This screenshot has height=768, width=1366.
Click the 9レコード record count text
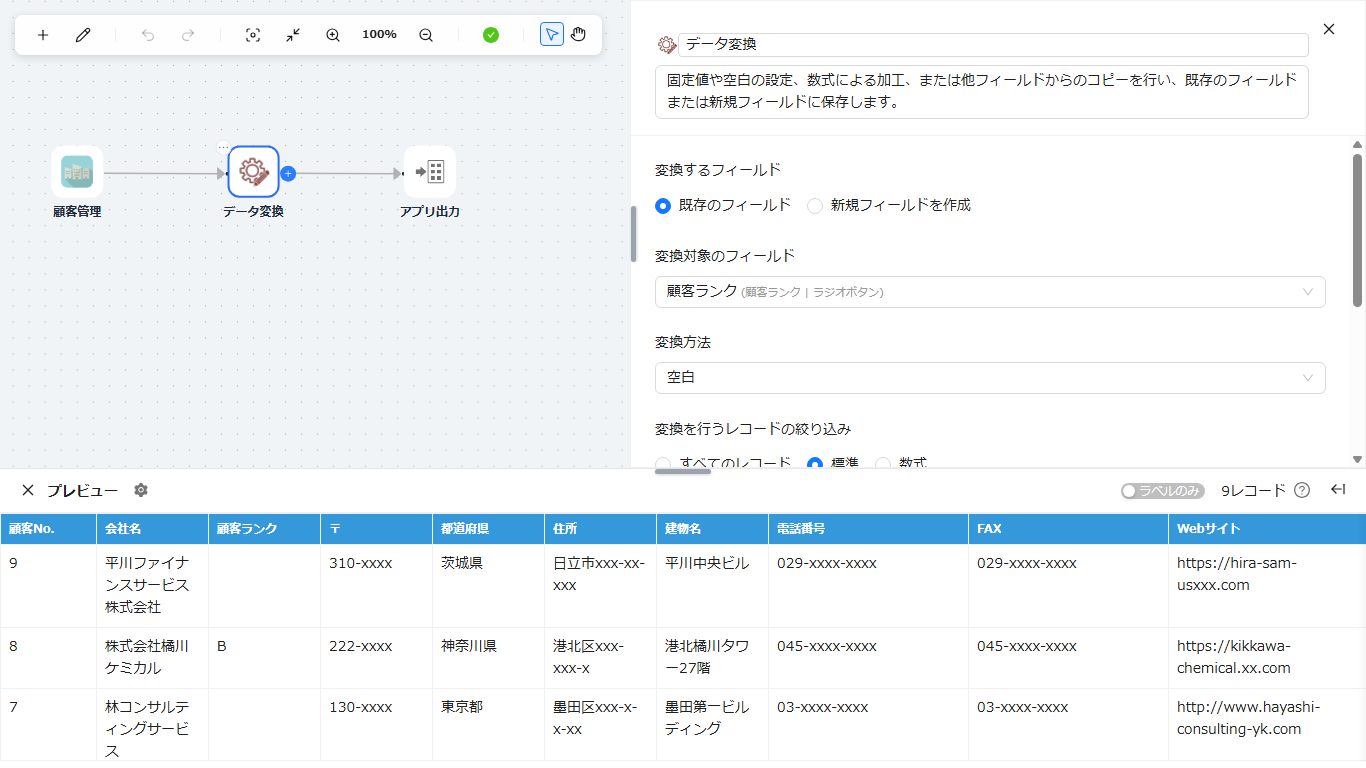click(1253, 491)
